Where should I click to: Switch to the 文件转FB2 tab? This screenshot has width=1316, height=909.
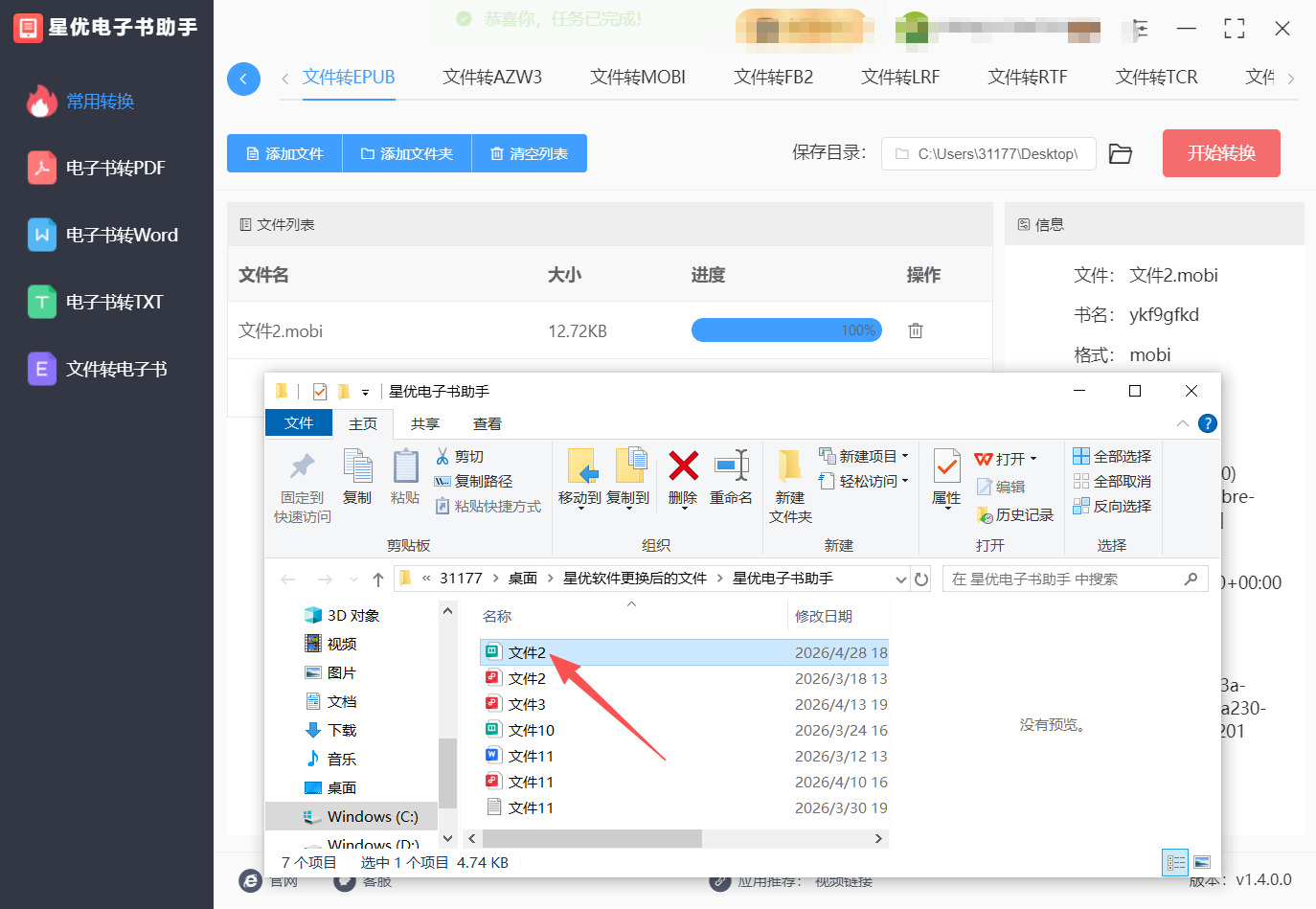coord(774,78)
